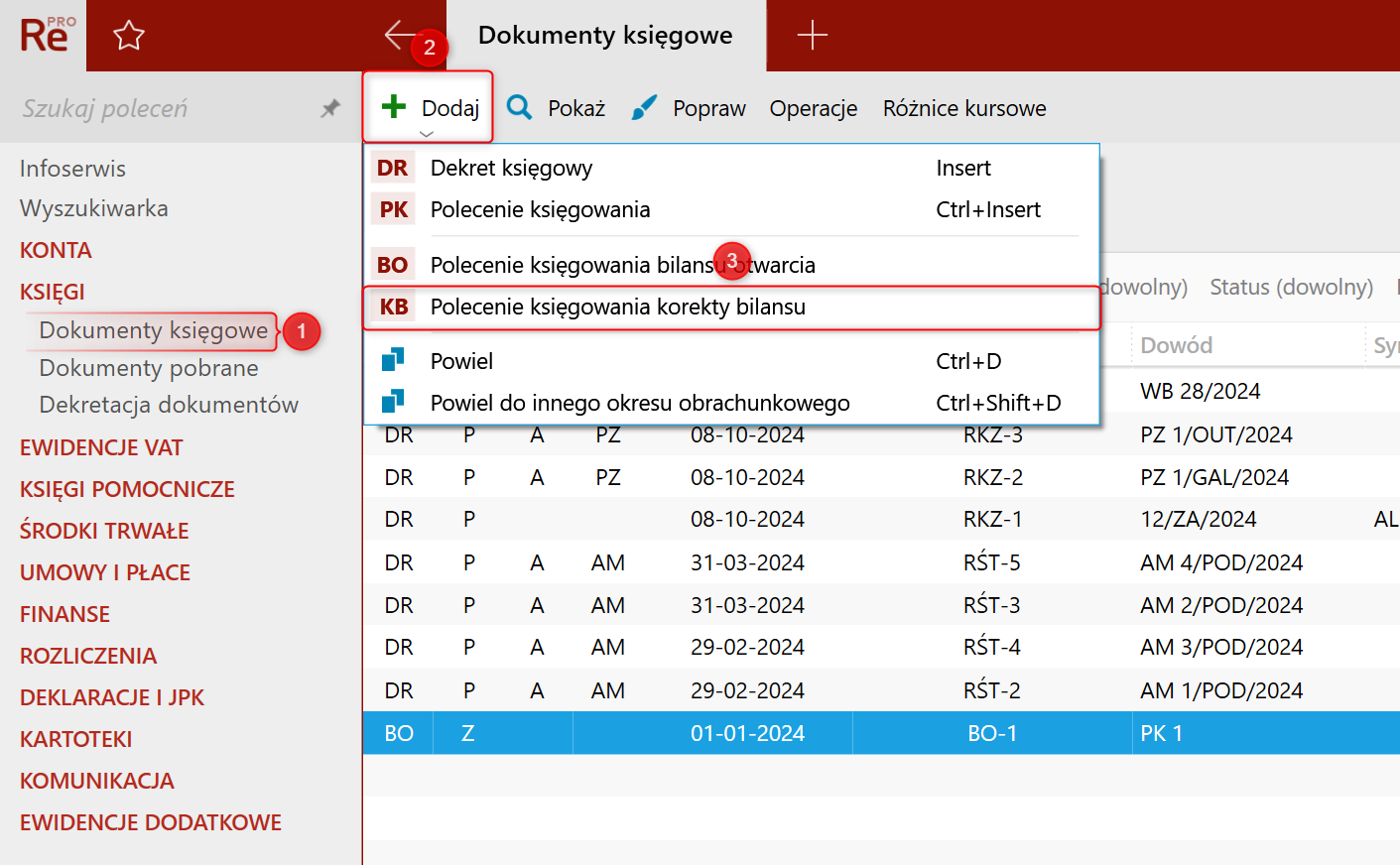Open Wyszukiwarka in the sidebar
Viewport: 1400px width, 865px height.
tap(93, 208)
